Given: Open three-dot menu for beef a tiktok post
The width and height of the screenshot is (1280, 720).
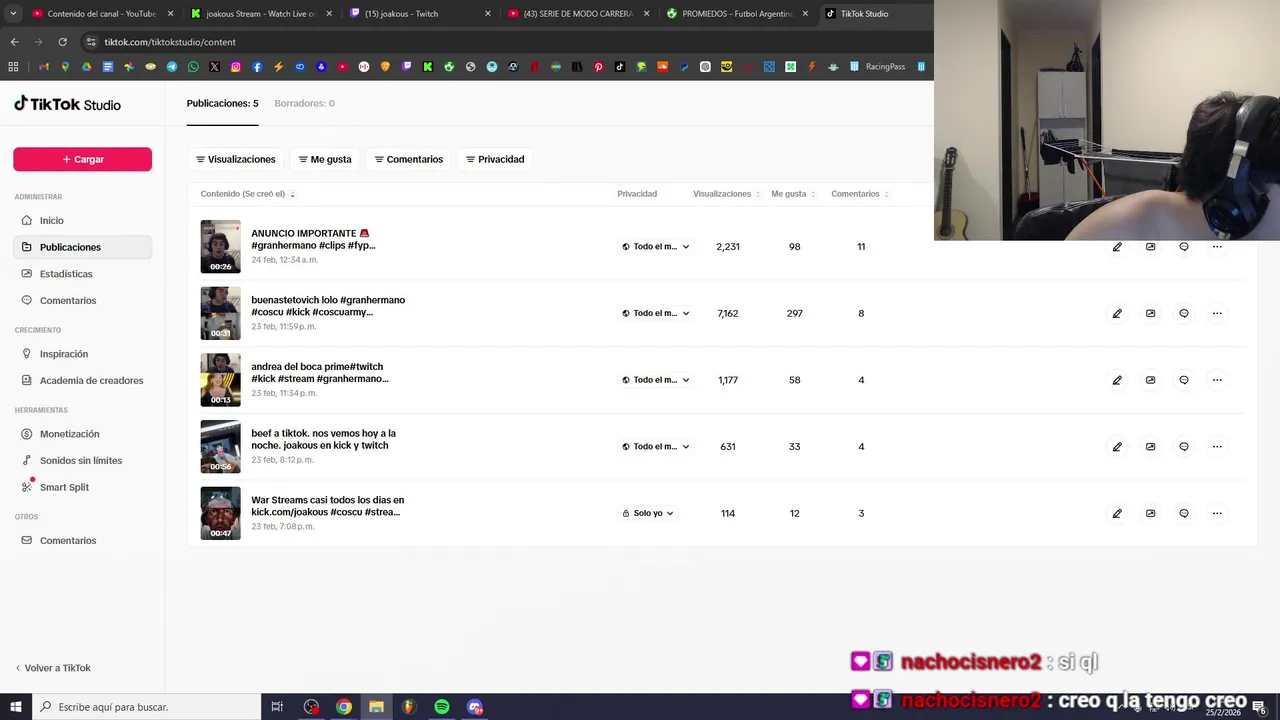Looking at the screenshot, I should 1217,446.
